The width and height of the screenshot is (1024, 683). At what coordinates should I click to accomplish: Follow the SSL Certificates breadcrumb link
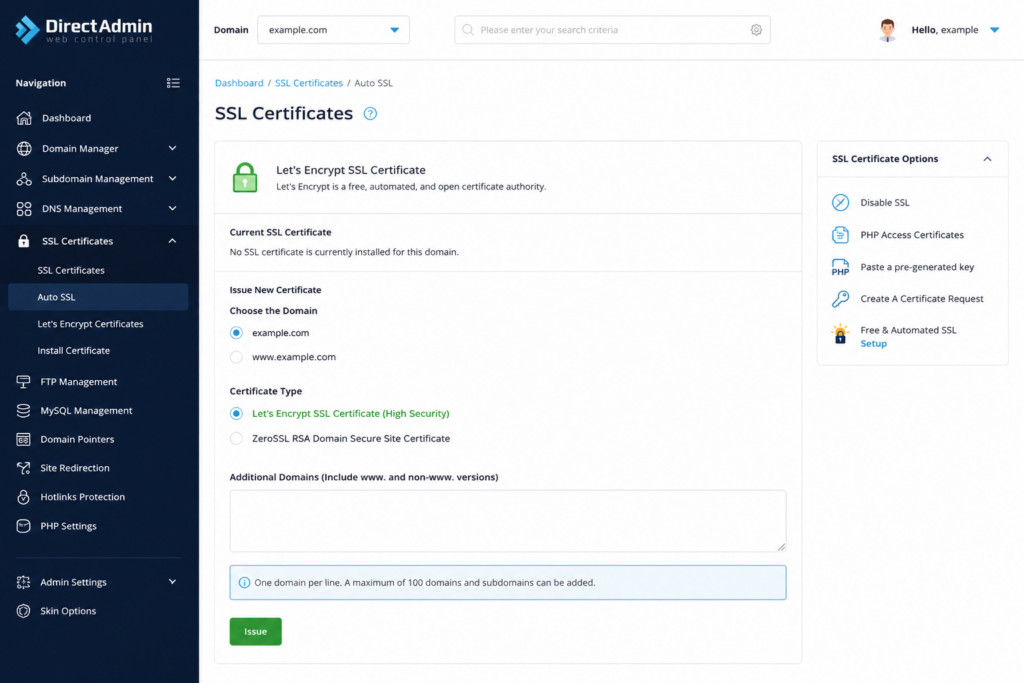point(309,83)
